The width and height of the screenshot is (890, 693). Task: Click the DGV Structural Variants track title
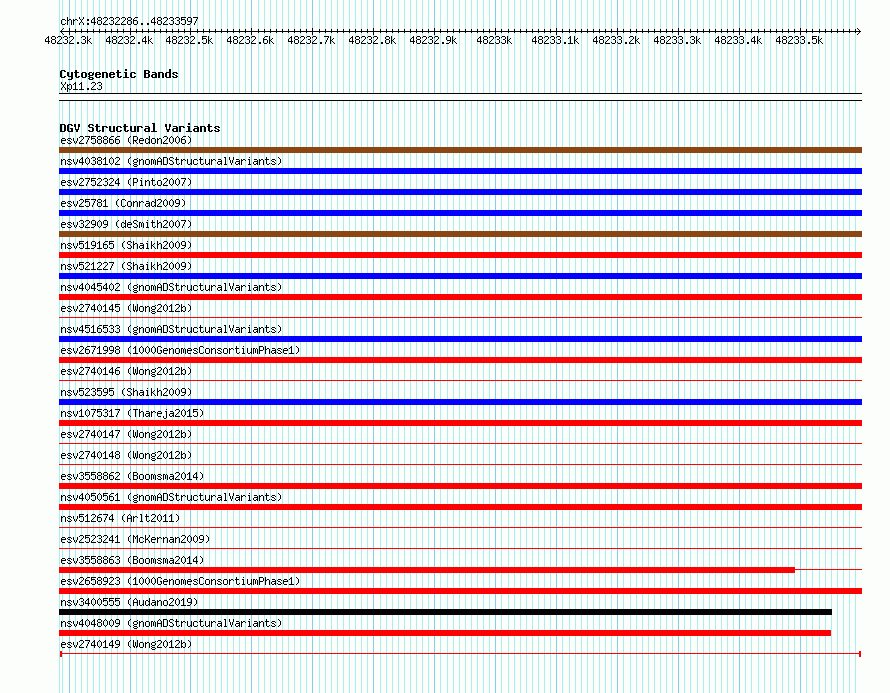tap(140, 128)
